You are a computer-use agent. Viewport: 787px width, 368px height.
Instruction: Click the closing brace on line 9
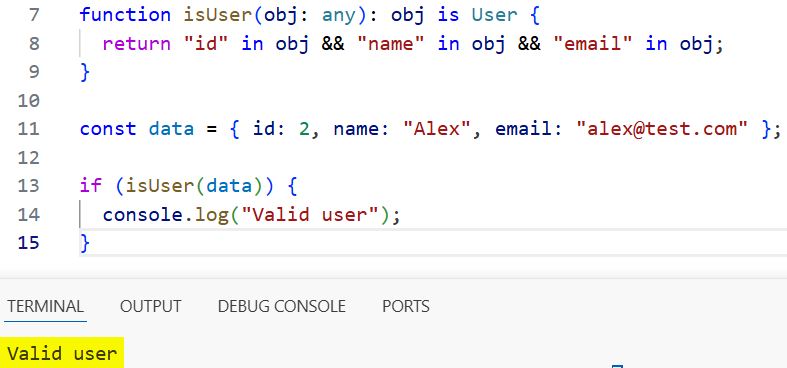tap(85, 72)
